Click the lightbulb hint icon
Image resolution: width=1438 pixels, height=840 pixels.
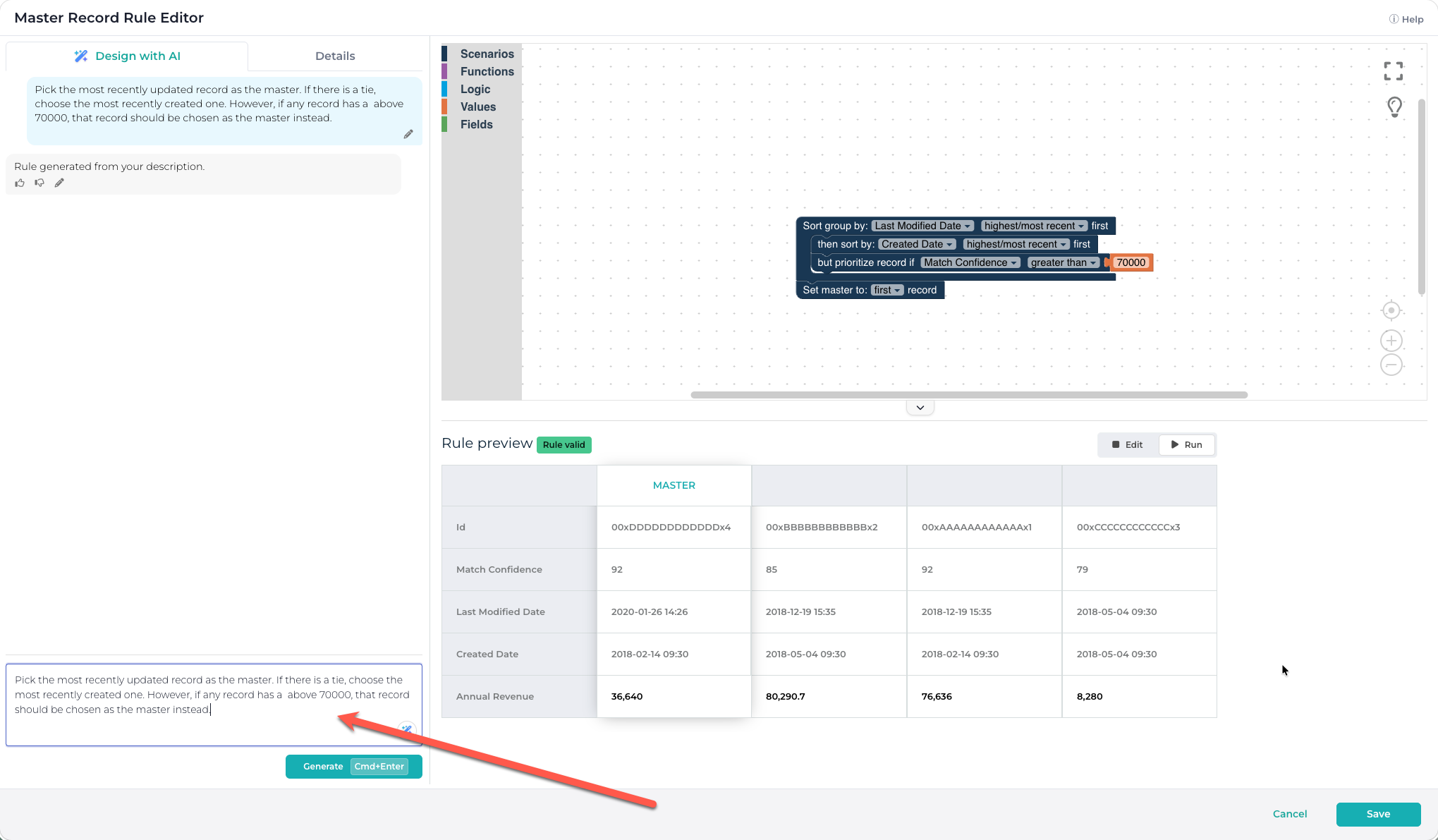[1394, 107]
